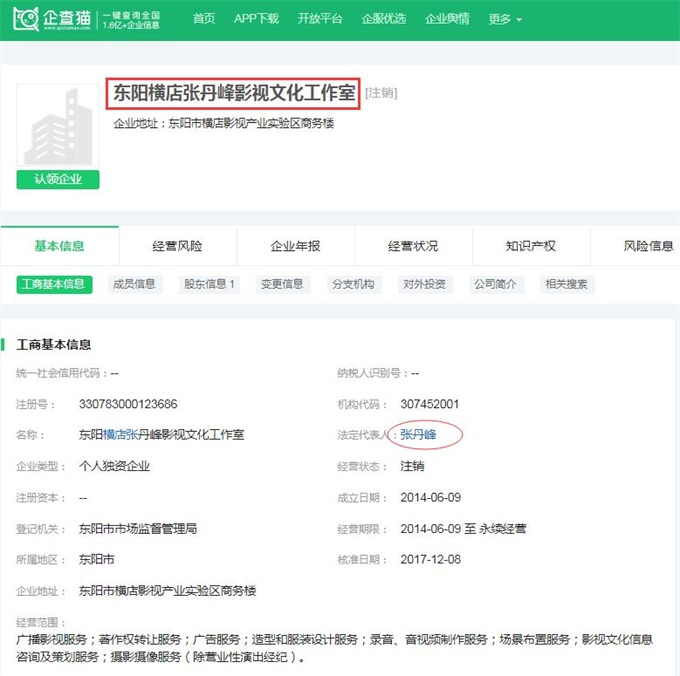Open the 经营状况 tab
Screen dimensions: 680x676
click(413, 246)
